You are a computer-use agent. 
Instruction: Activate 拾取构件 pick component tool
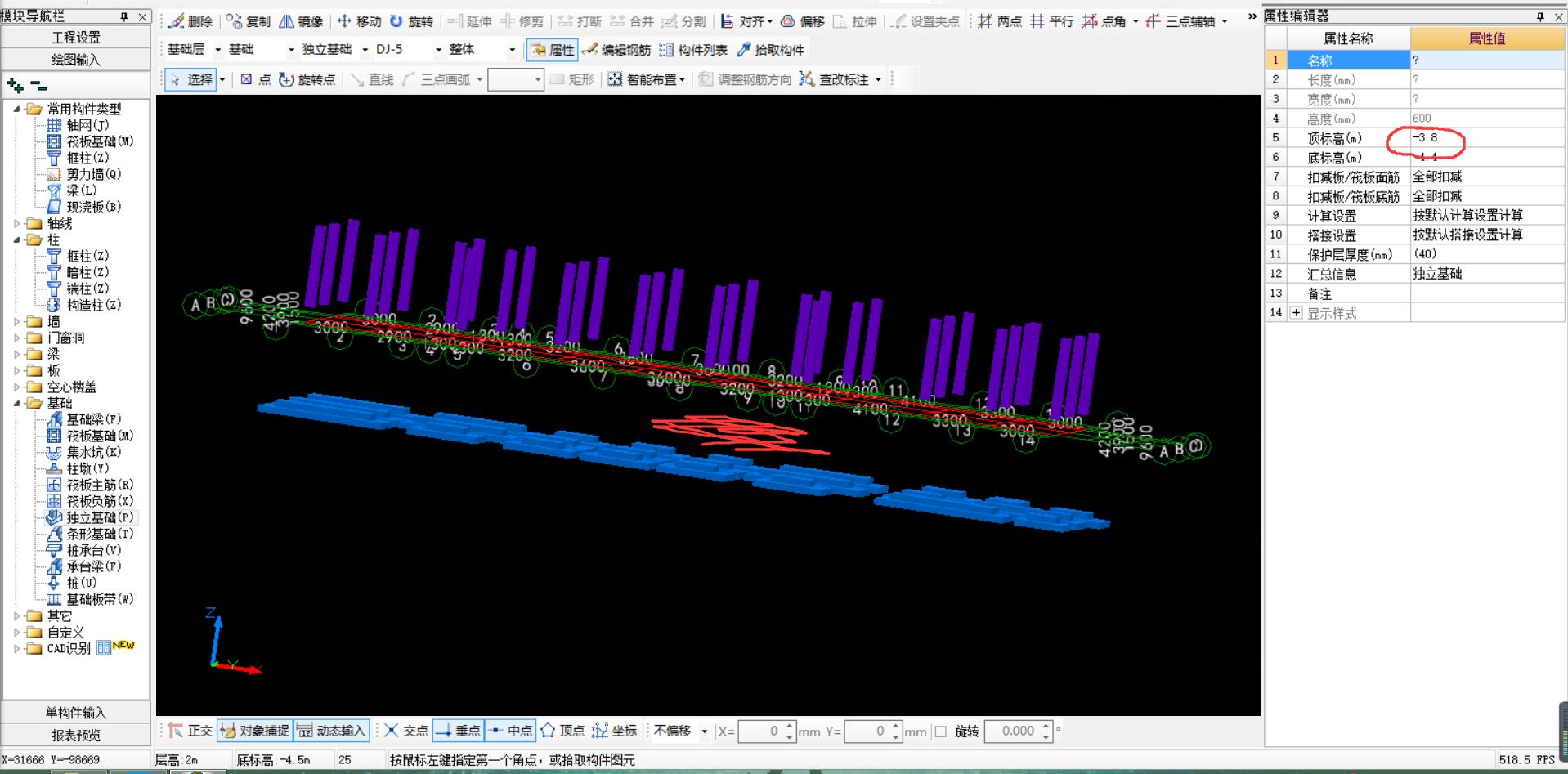click(770, 50)
